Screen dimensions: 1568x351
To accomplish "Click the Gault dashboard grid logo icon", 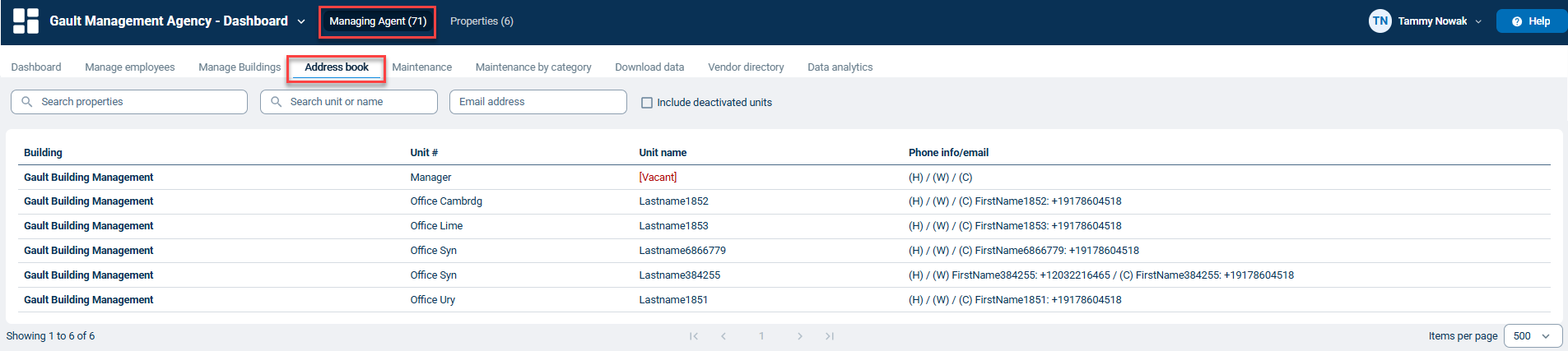I will pos(26,21).
